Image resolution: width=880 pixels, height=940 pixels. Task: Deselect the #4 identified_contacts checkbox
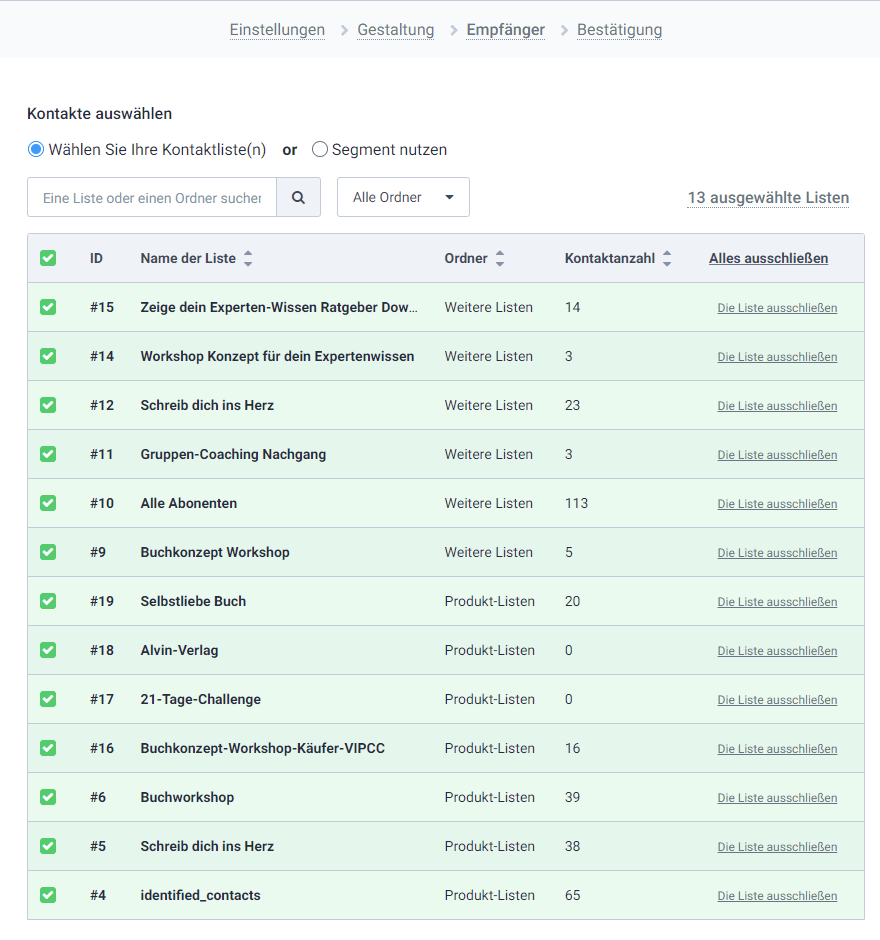48,895
